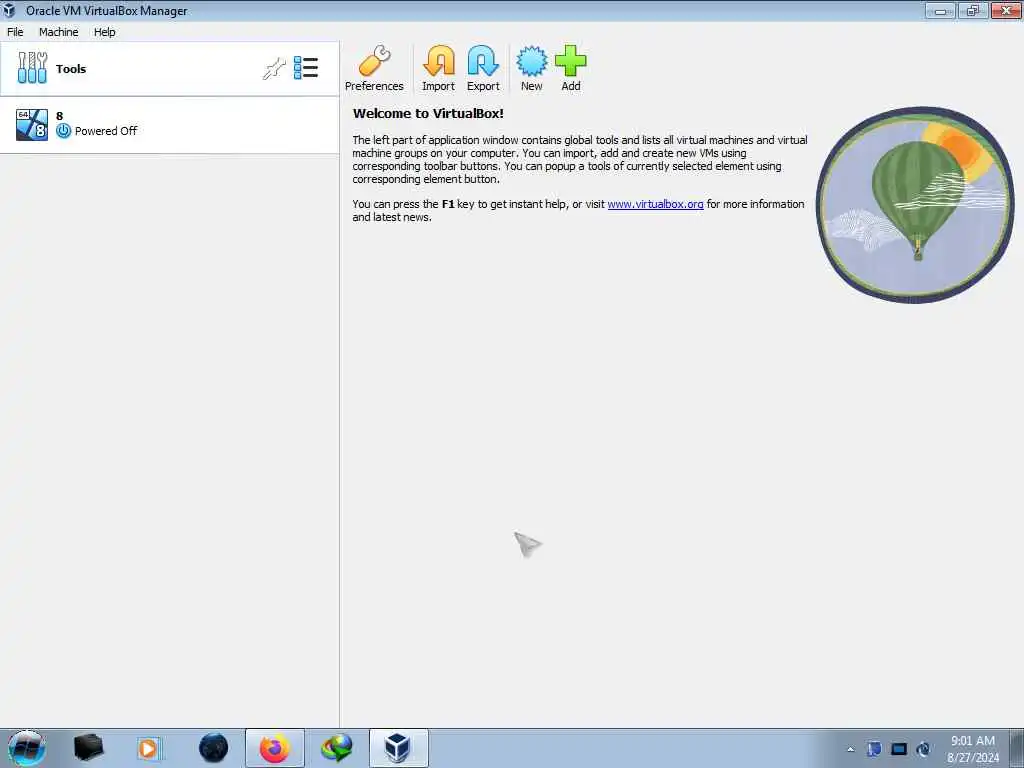Viewport: 1024px width, 768px height.
Task: Click the balloon welcome illustration
Action: [915, 204]
